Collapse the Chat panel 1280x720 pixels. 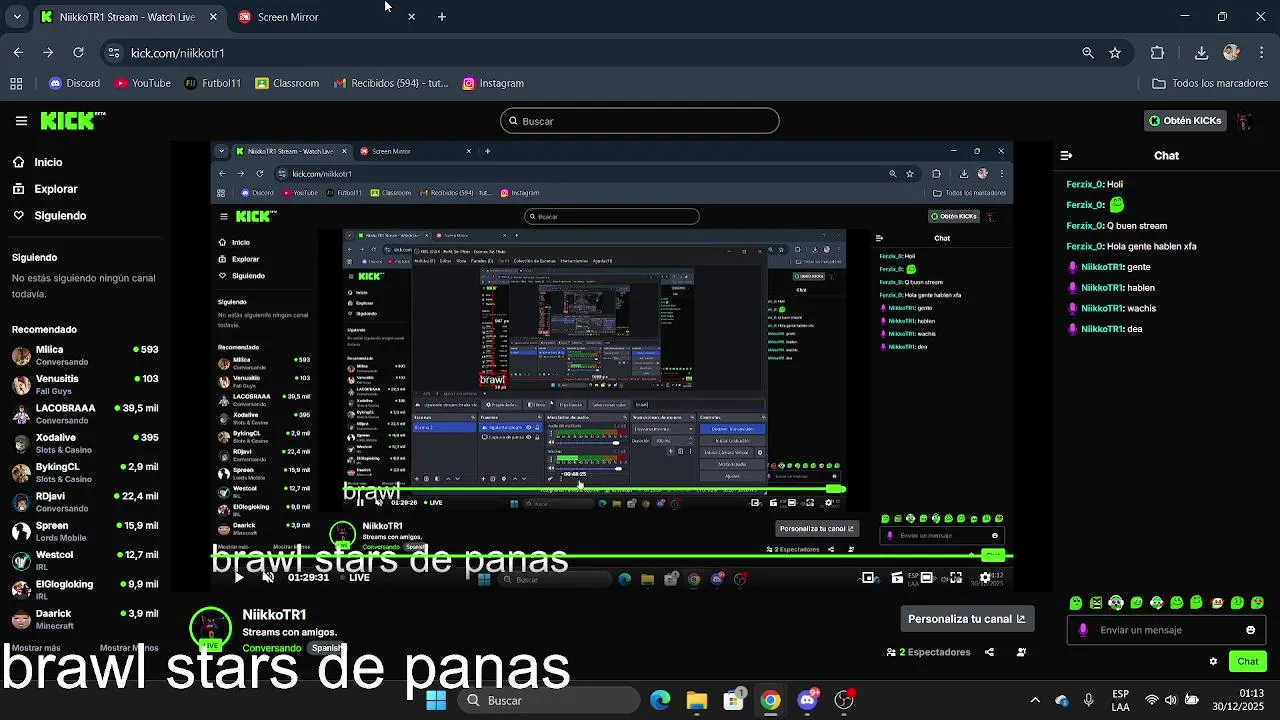(1066, 155)
